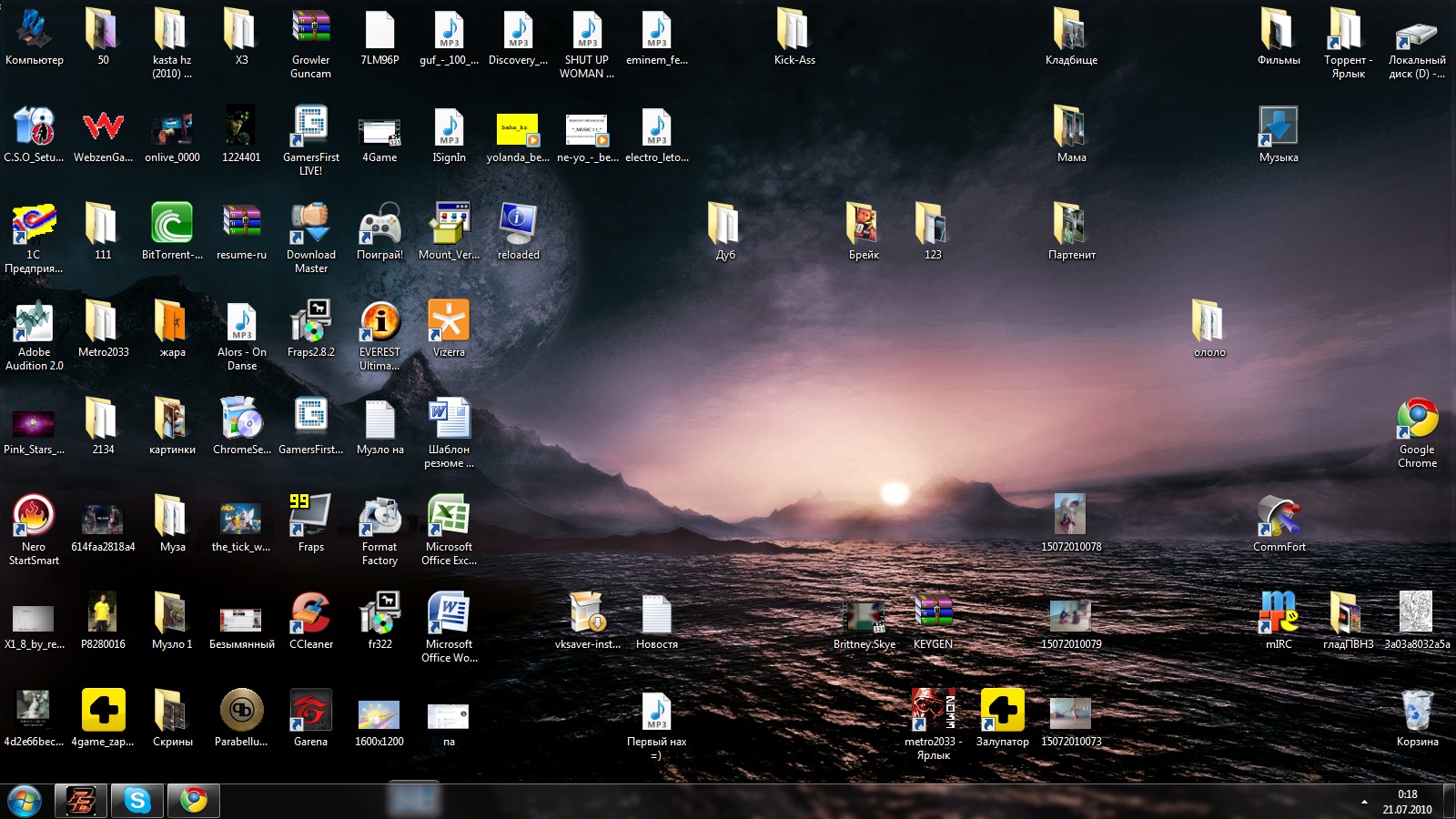Select the Adobe Audition 2.0 shortcut
Screen dimensions: 1456x819
tap(34, 322)
